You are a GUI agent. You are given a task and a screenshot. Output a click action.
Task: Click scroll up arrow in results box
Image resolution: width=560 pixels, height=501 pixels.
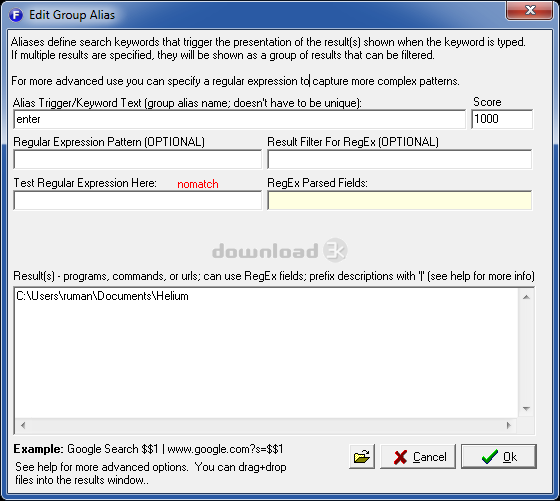click(x=526, y=297)
